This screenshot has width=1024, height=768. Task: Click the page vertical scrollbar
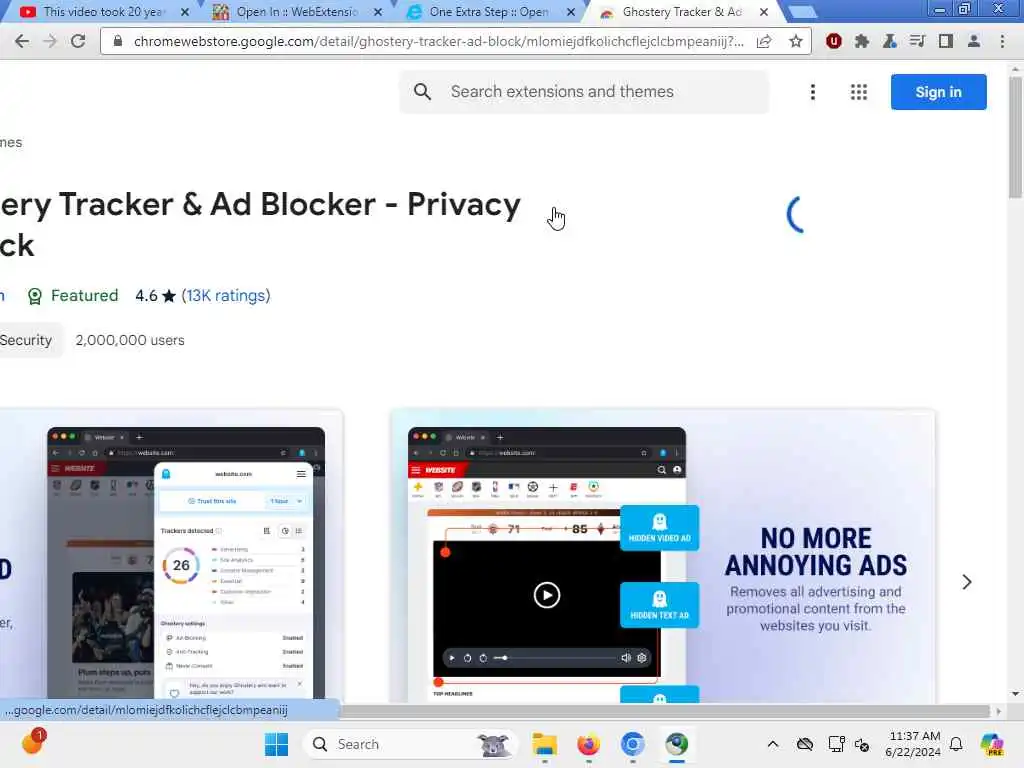tap(1015, 137)
